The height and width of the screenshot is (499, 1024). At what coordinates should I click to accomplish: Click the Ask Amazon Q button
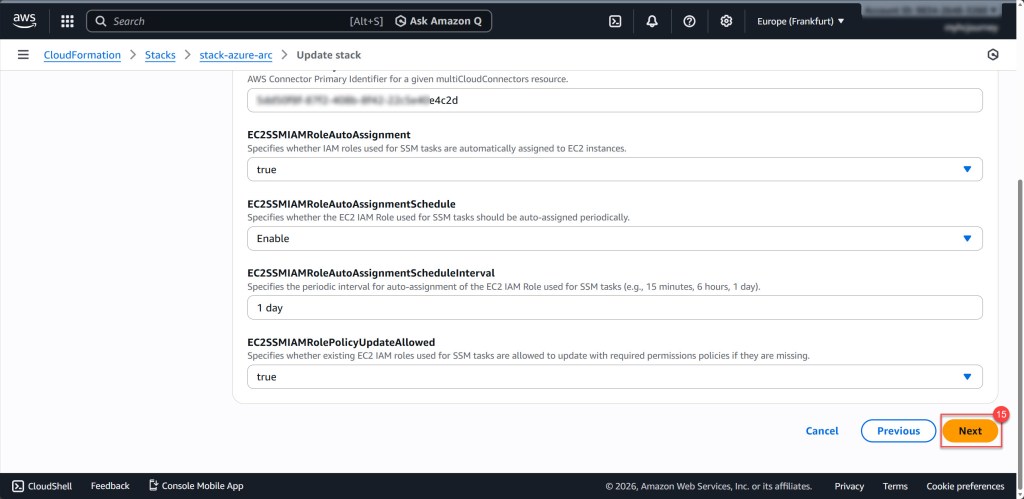point(440,21)
